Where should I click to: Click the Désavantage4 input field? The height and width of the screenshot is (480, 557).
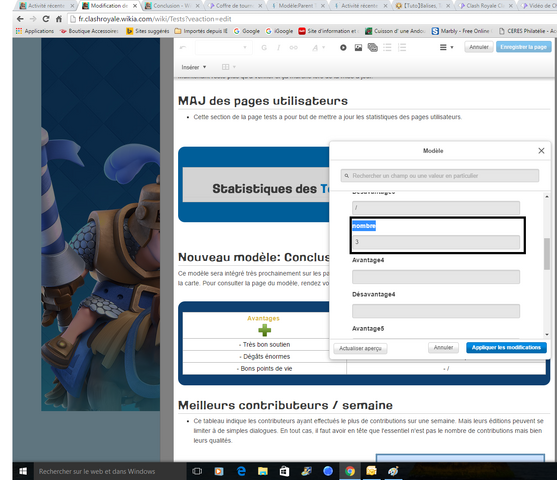(436, 311)
